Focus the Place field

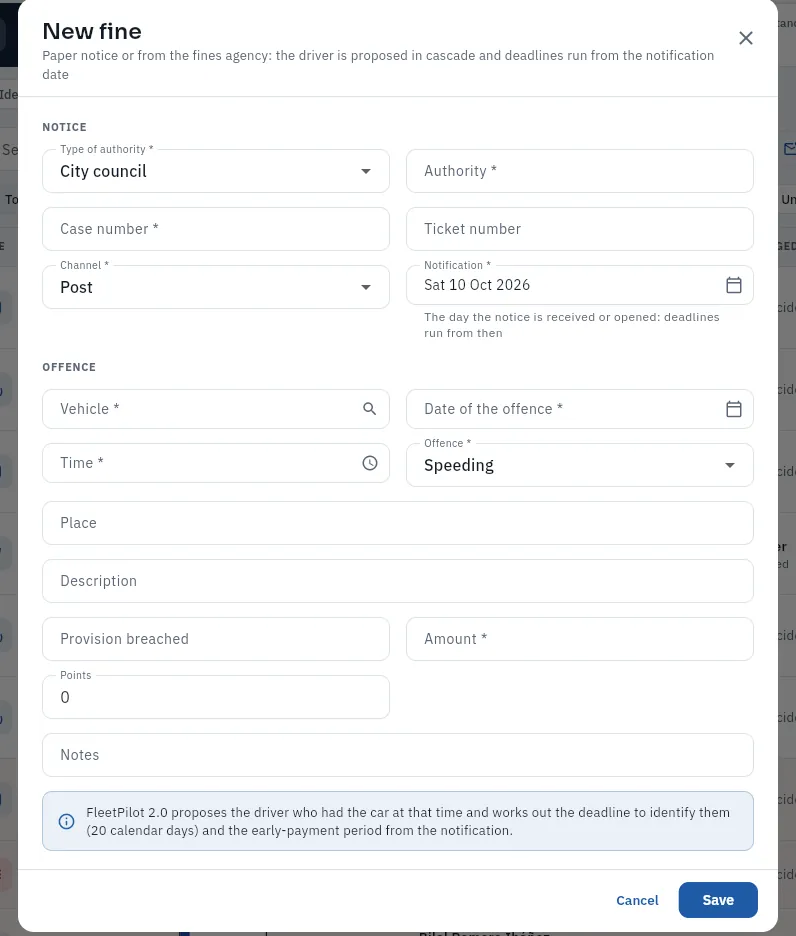(x=398, y=523)
